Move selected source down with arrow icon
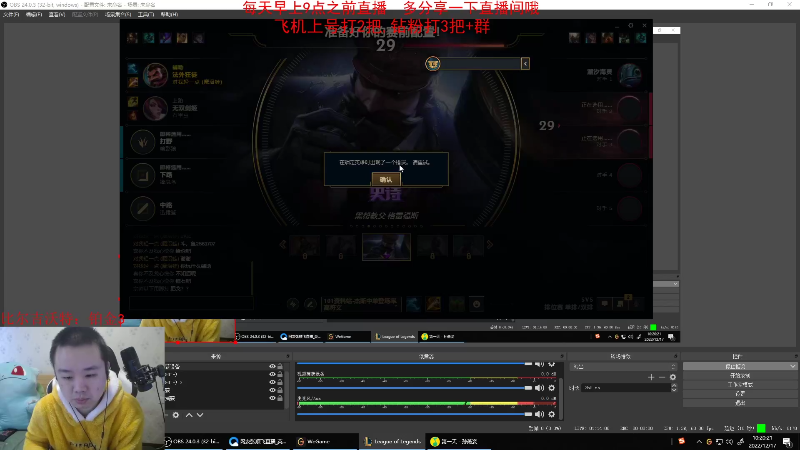 point(200,415)
